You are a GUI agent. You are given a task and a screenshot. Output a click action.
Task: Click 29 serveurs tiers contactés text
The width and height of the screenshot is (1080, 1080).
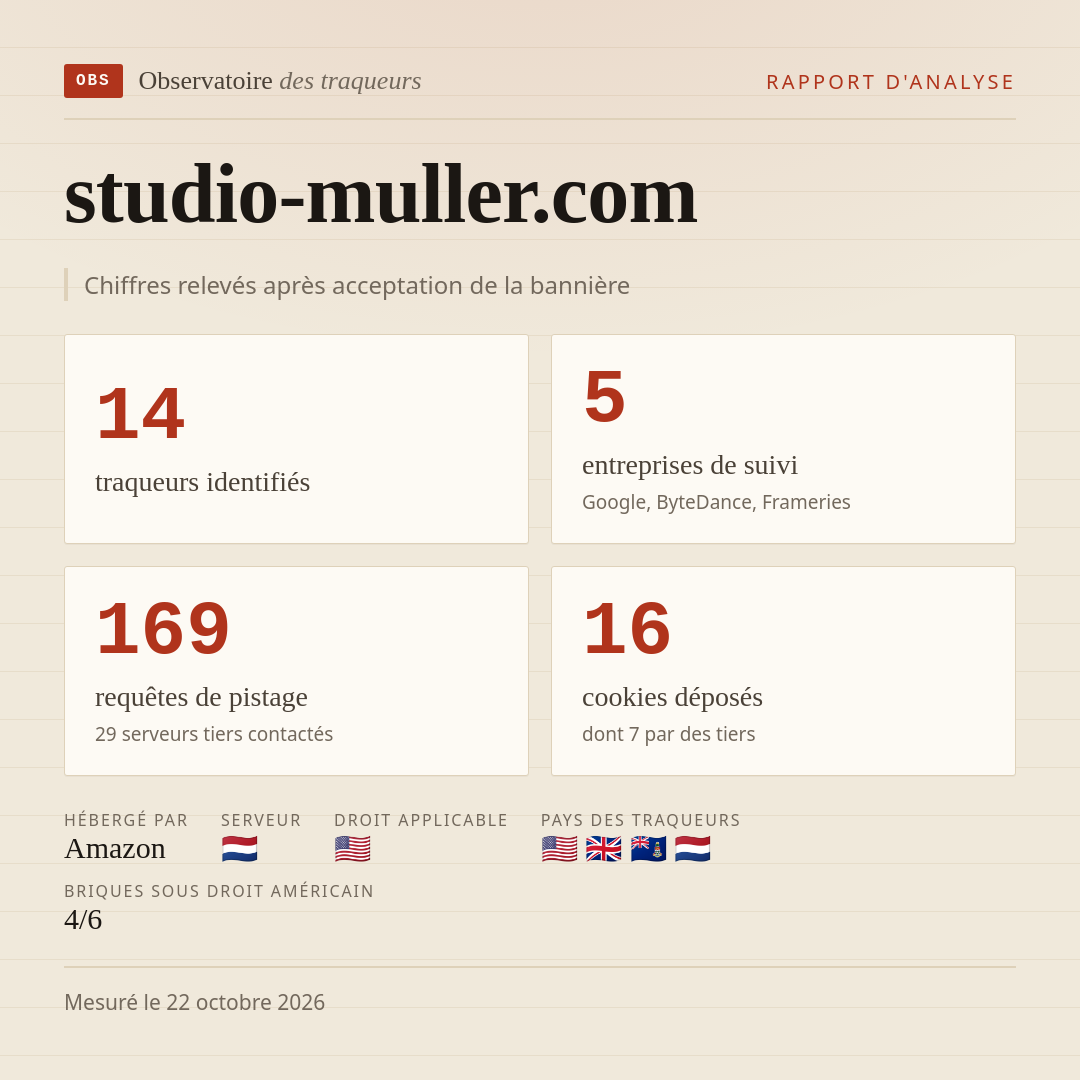coord(214,734)
